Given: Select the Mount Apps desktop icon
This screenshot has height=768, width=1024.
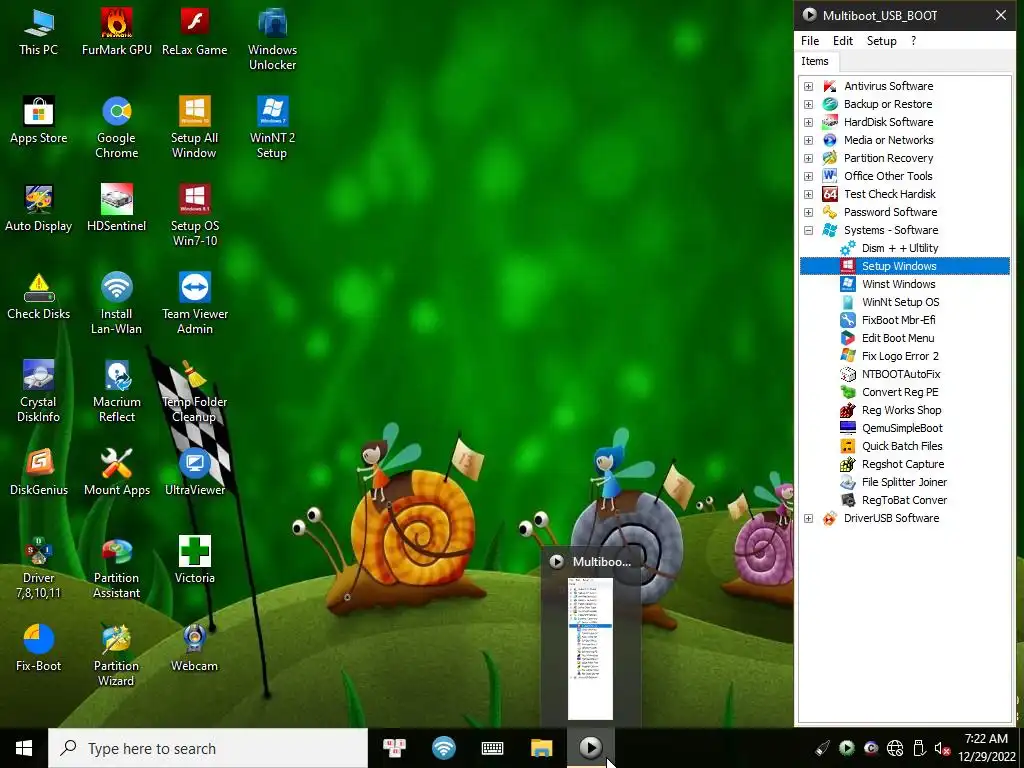Looking at the screenshot, I should (117, 472).
